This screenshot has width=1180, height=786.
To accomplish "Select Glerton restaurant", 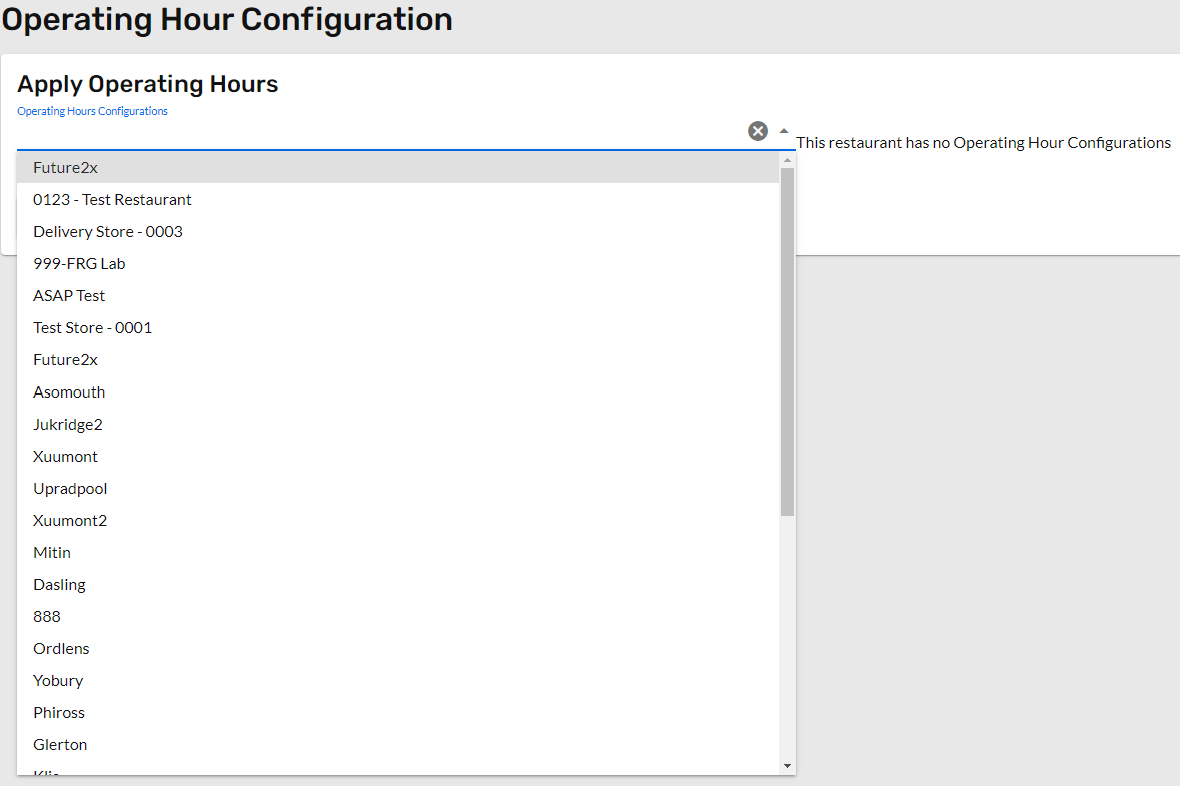I will coord(398,745).
